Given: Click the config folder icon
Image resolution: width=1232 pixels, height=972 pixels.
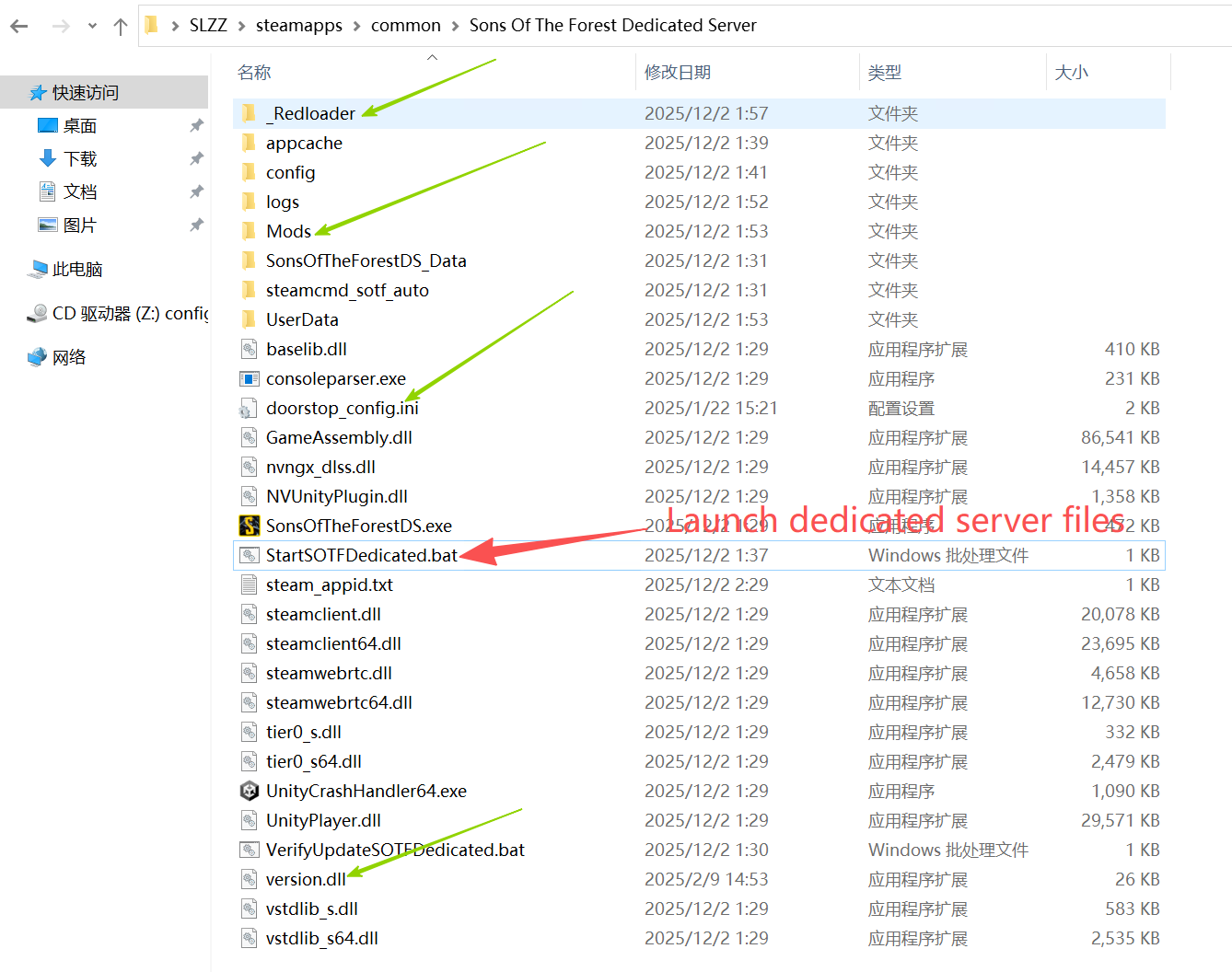Looking at the screenshot, I should click(x=249, y=172).
